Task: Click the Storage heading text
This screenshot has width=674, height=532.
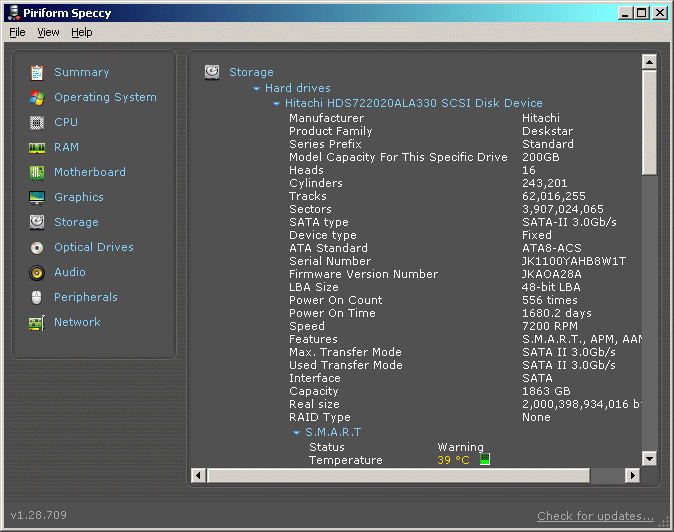Action: coord(251,72)
